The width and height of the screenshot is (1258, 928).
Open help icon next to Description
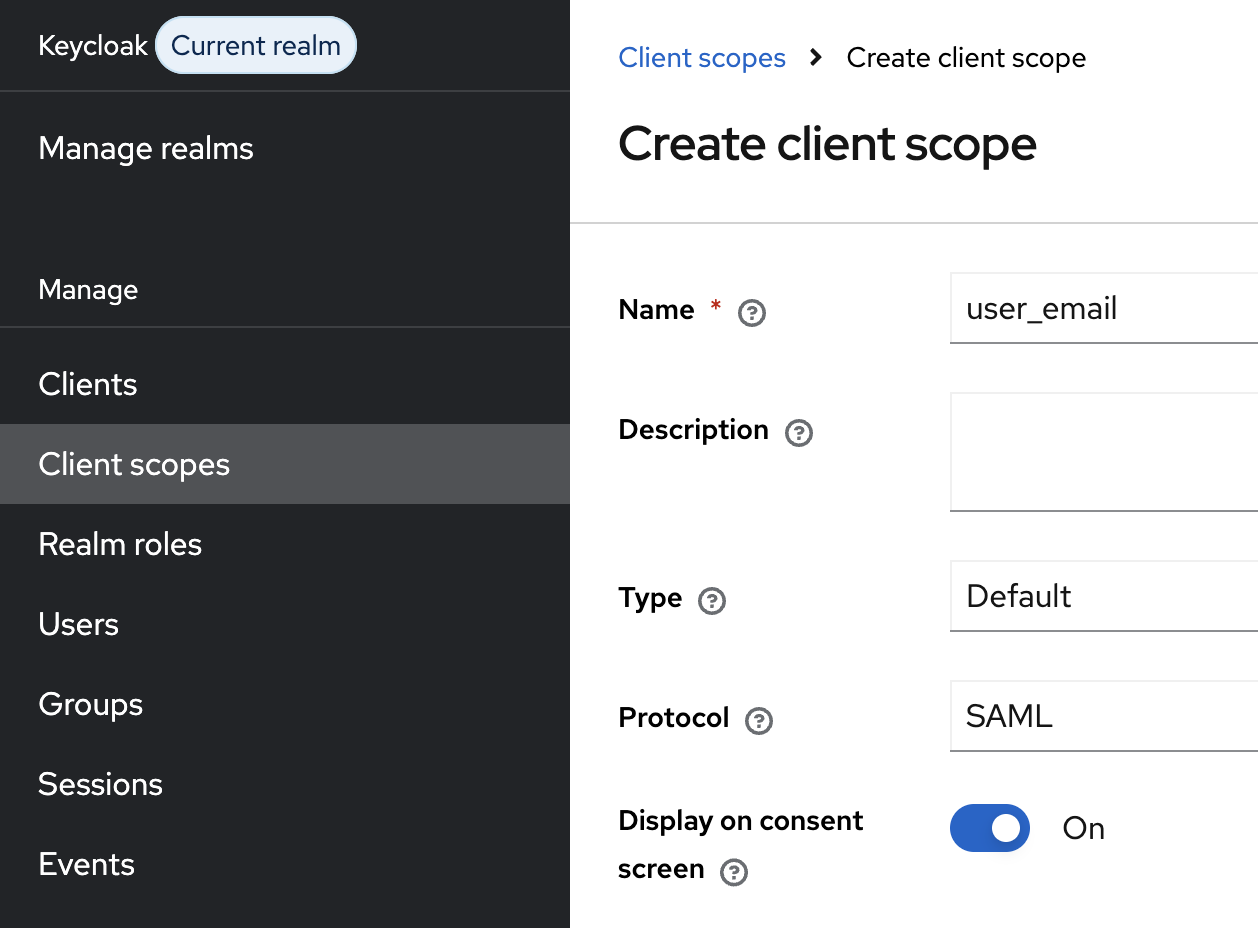click(x=799, y=433)
